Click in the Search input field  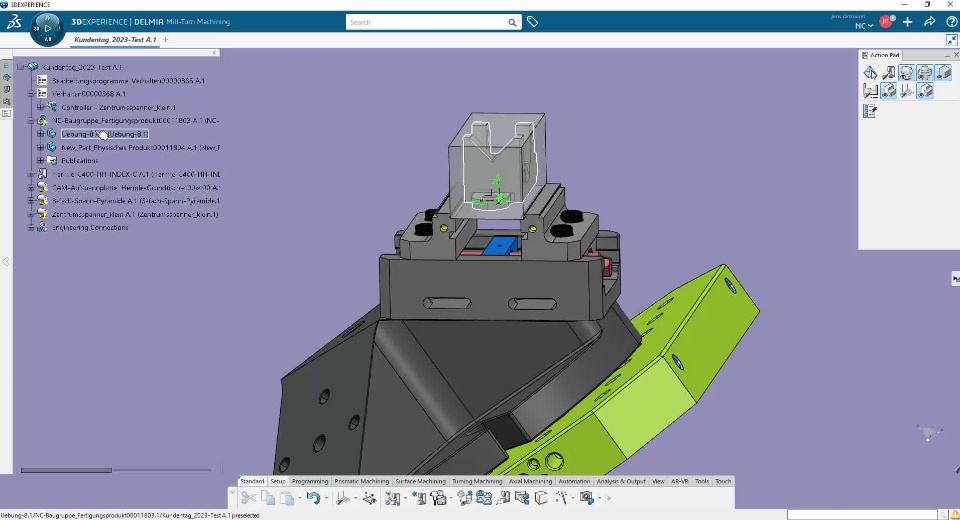coord(427,23)
